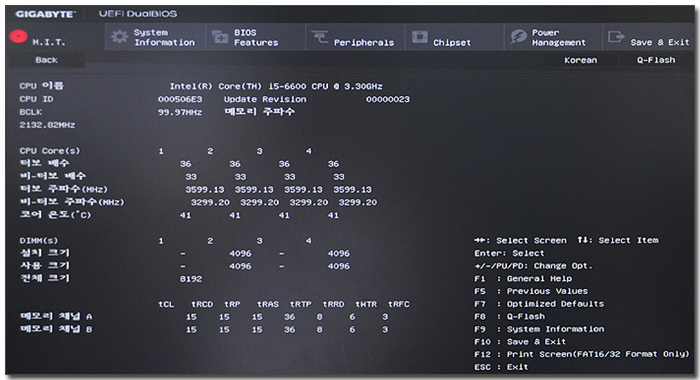700x380 pixels.
Task: Select the Chipset tab
Action: click(452, 42)
